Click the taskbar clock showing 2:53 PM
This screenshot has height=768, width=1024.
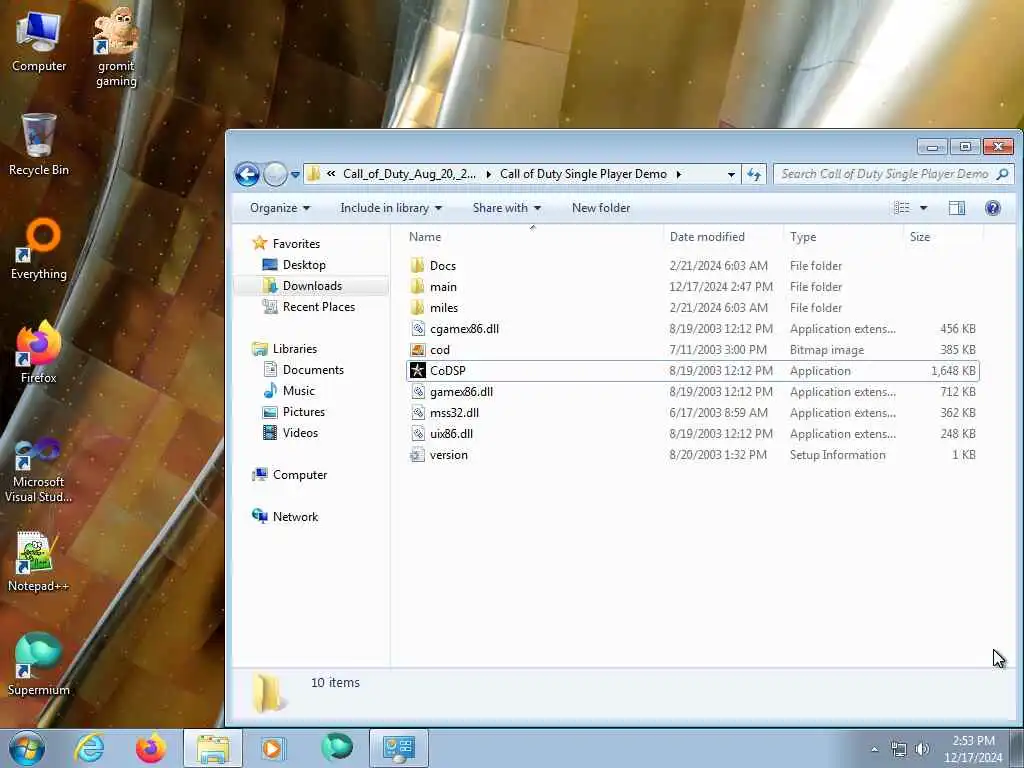click(x=973, y=749)
